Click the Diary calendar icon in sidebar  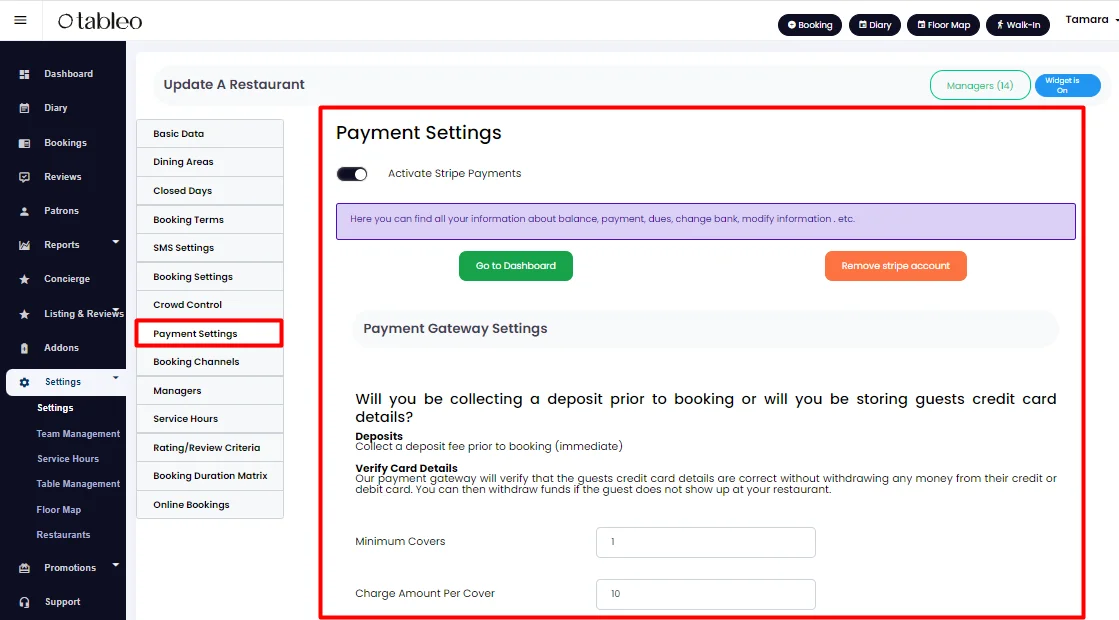click(24, 108)
